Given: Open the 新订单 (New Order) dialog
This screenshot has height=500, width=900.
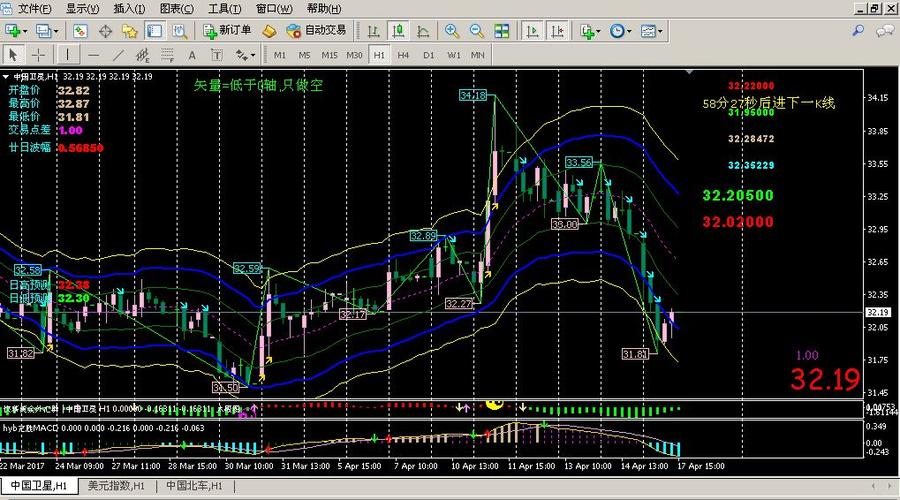Looking at the screenshot, I should [x=230, y=31].
